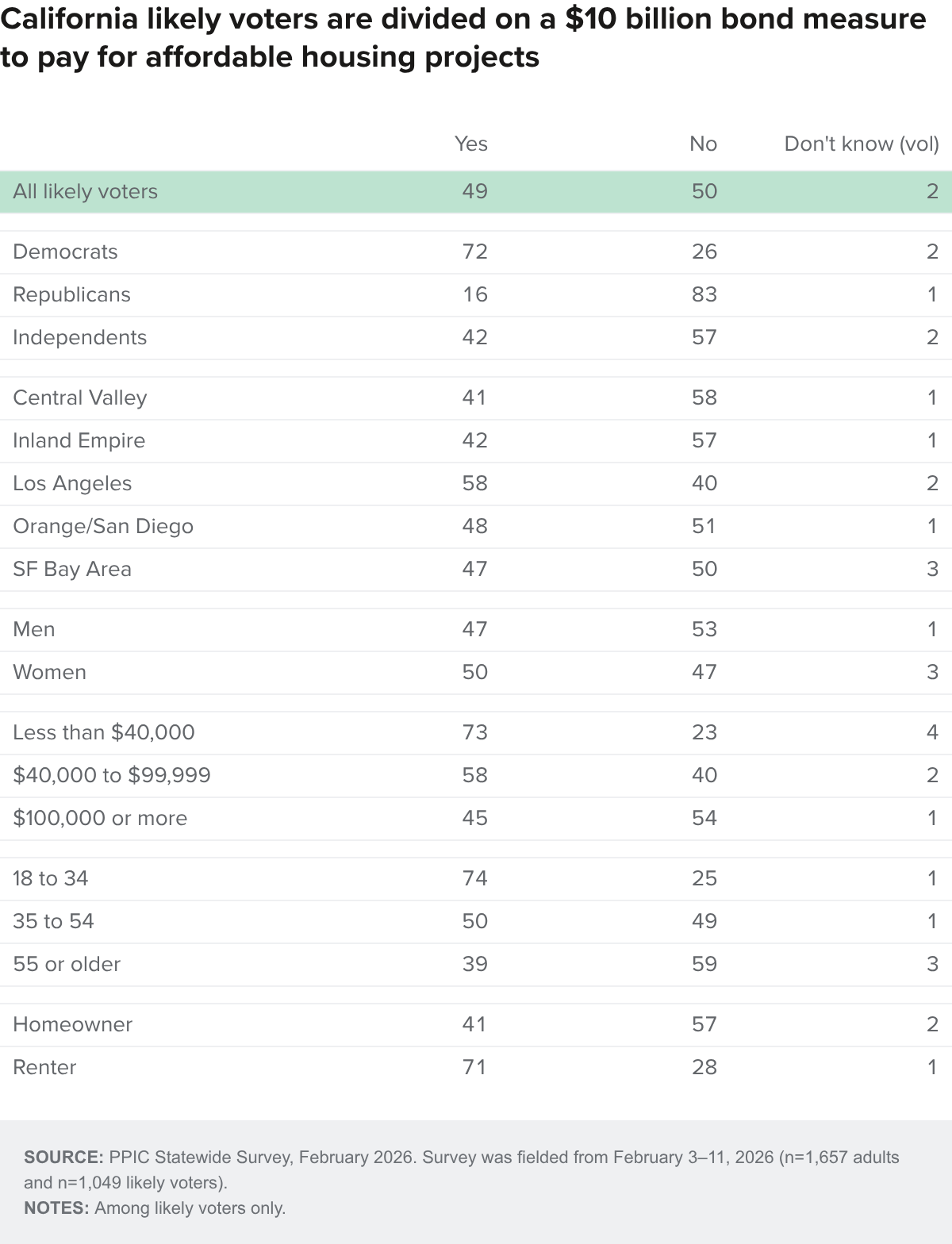The height and width of the screenshot is (1244, 952).
Task: Select the 'All likely voters' highlighted row
Action: 476,191
